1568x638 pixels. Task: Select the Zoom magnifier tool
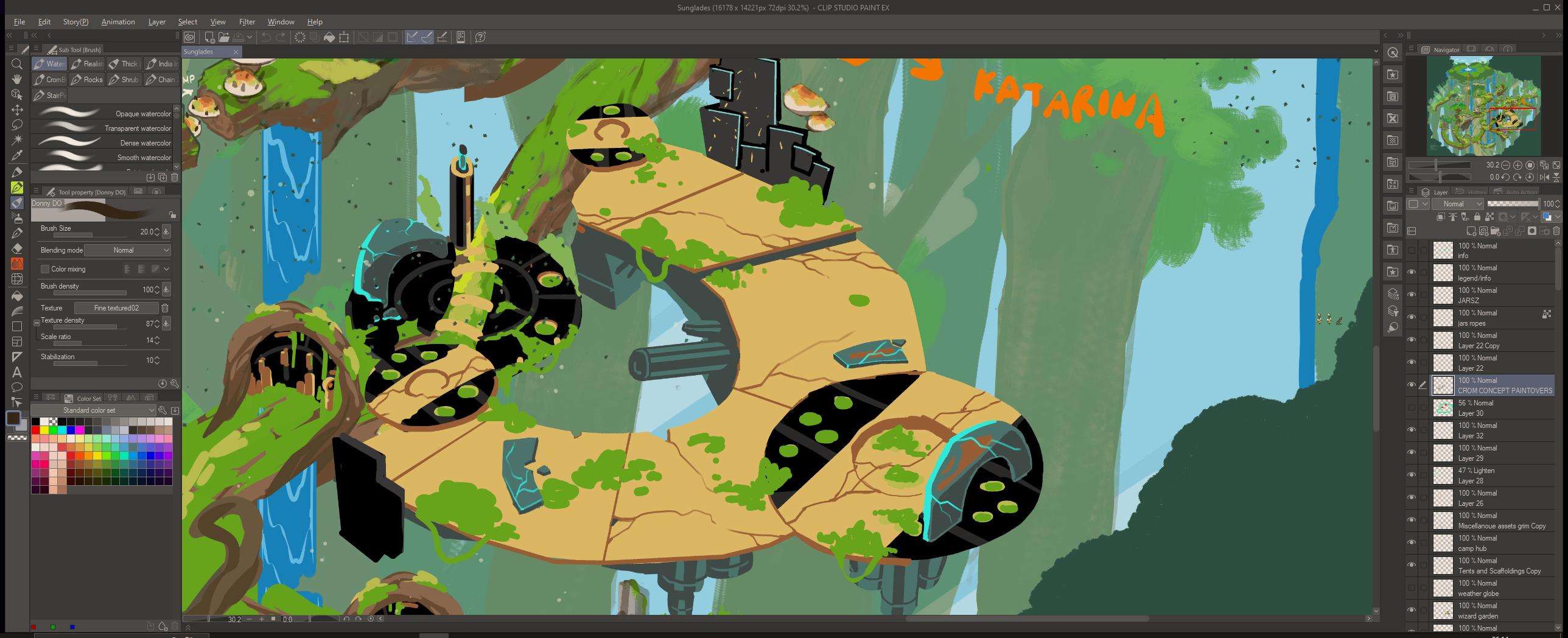pos(17,64)
